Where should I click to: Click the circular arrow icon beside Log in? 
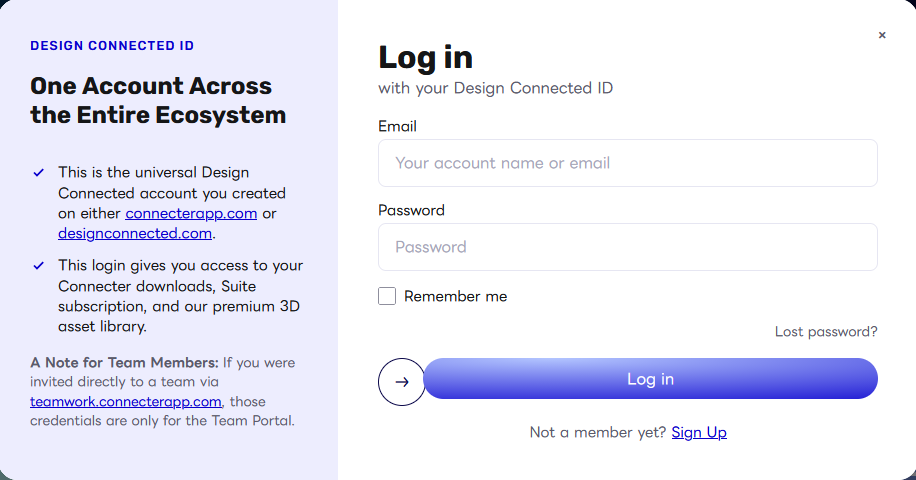click(401, 382)
